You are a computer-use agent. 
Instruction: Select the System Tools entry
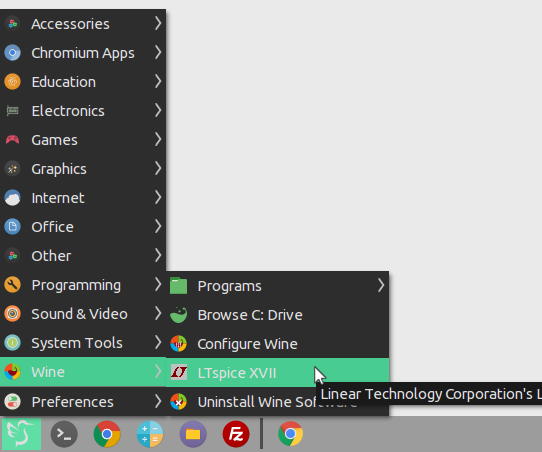[83, 343]
